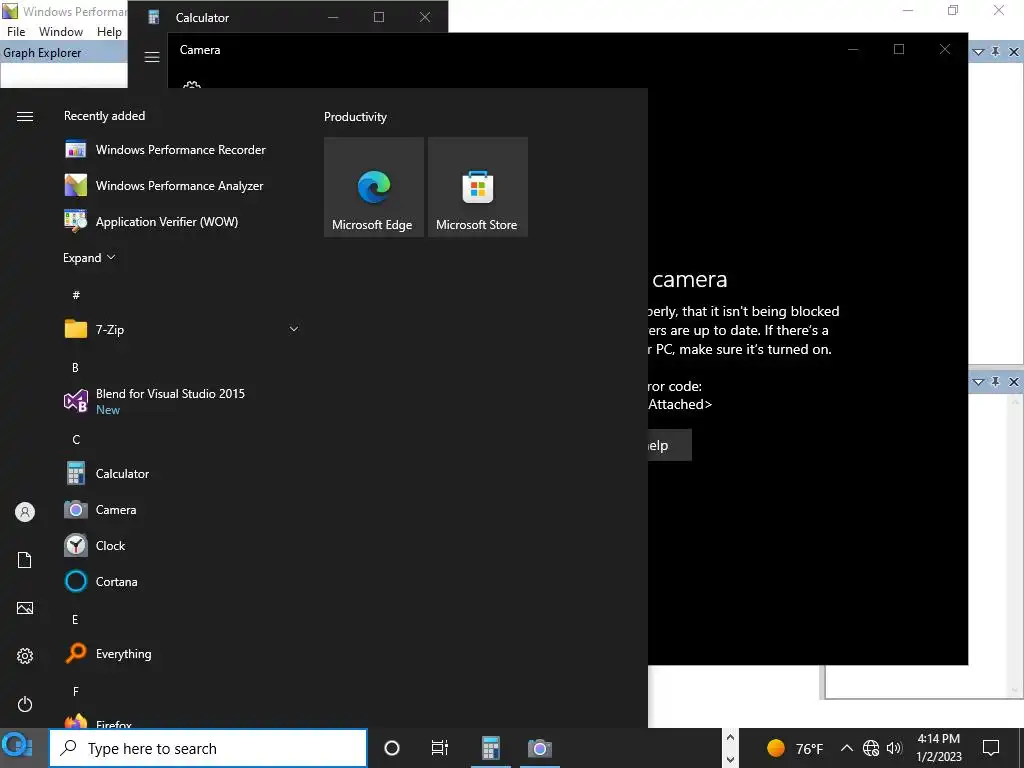Click the Recently added heading
Screen dimensions: 1024x768
[104, 116]
